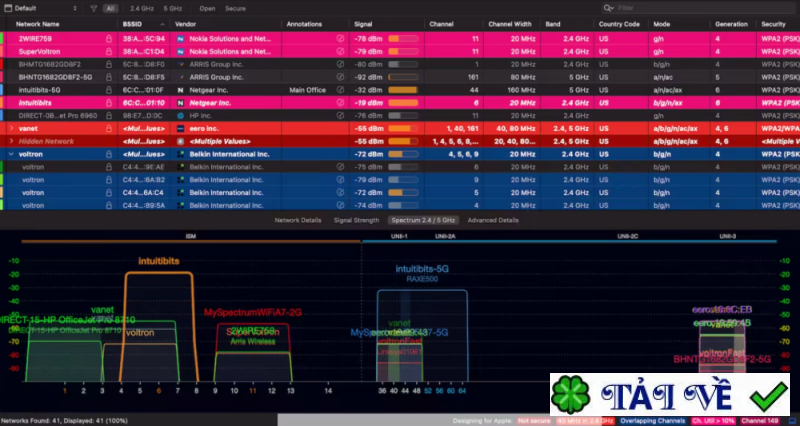Screen dimensions: 800x426
Task: Click the search magnifier icon
Action: tap(608, 8)
